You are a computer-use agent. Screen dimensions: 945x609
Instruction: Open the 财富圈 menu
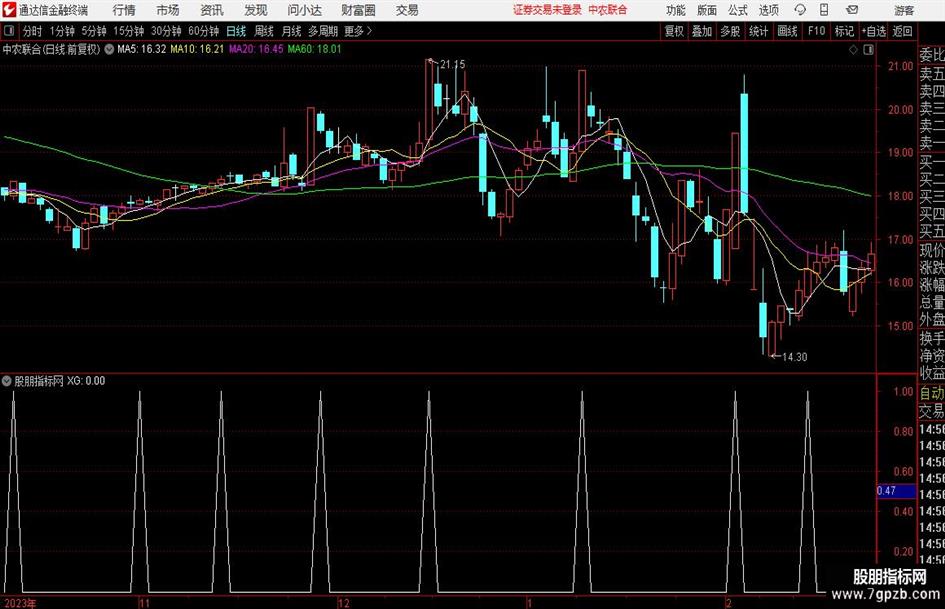(x=358, y=10)
